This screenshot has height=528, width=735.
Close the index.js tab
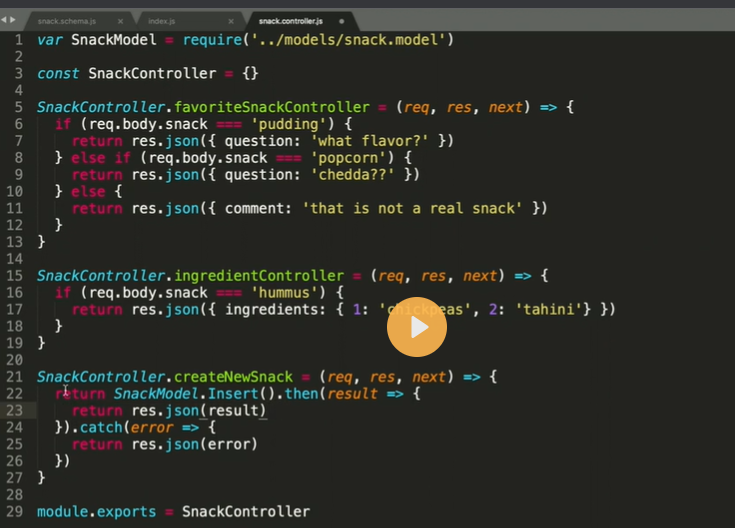(231, 20)
